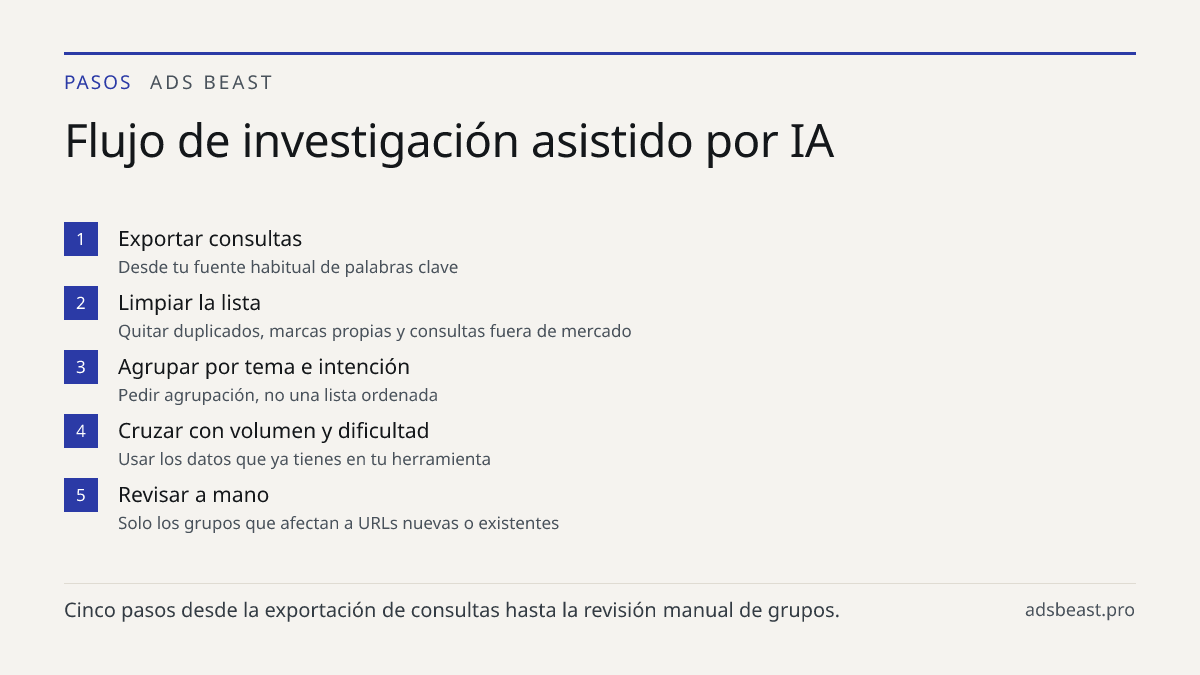Click the step number 4 badge

point(81,431)
